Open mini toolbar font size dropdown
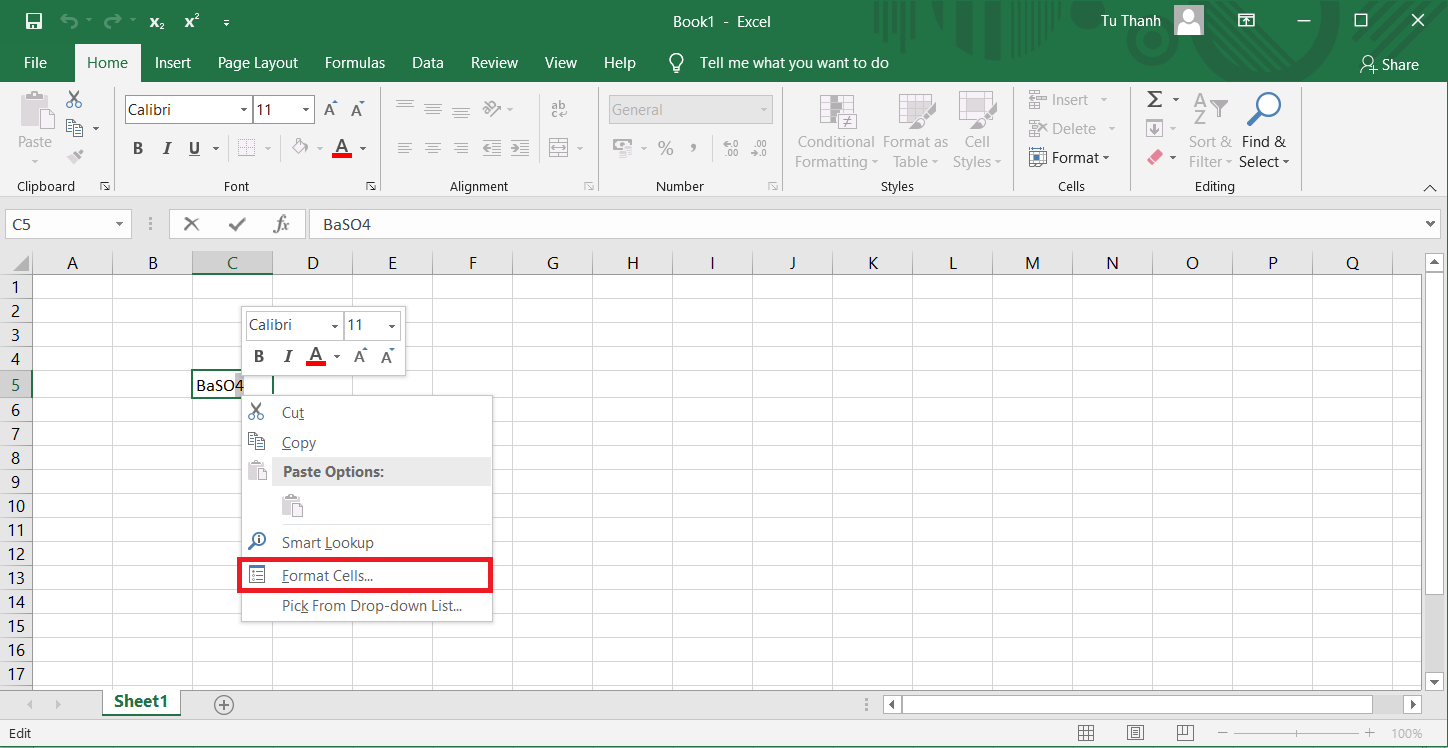Viewport: 1448px width, 748px height. [x=392, y=326]
